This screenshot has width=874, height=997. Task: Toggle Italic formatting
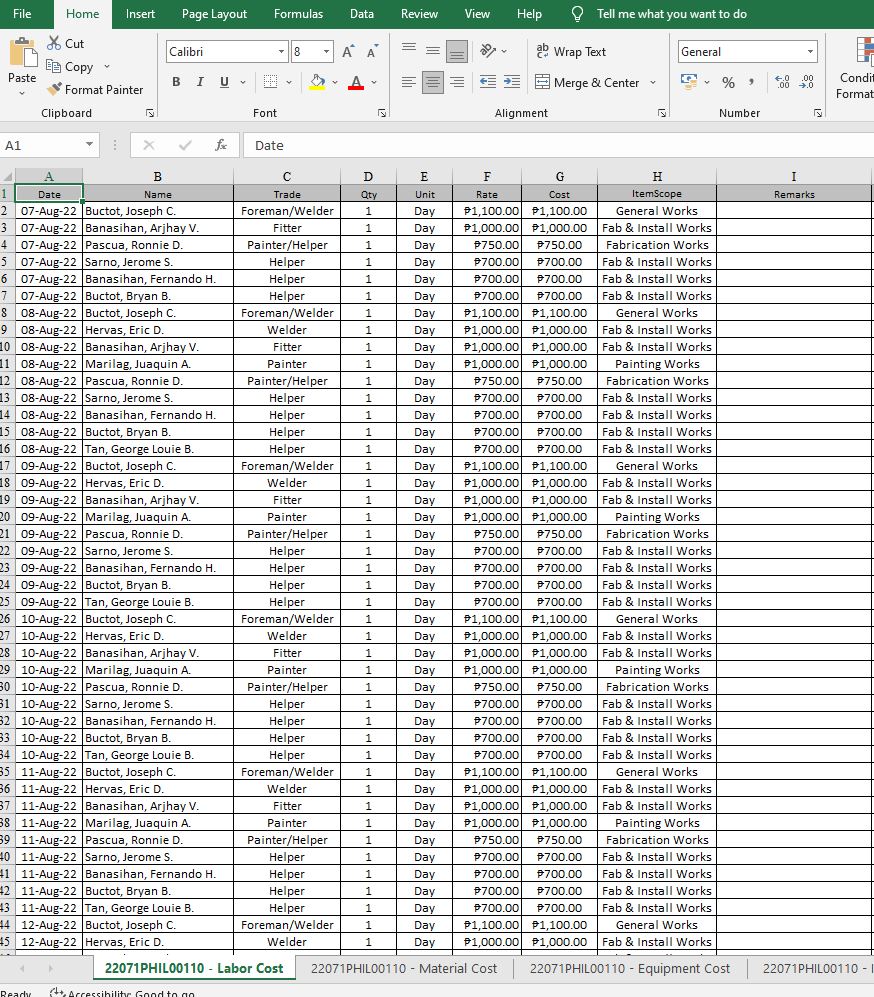(200, 82)
